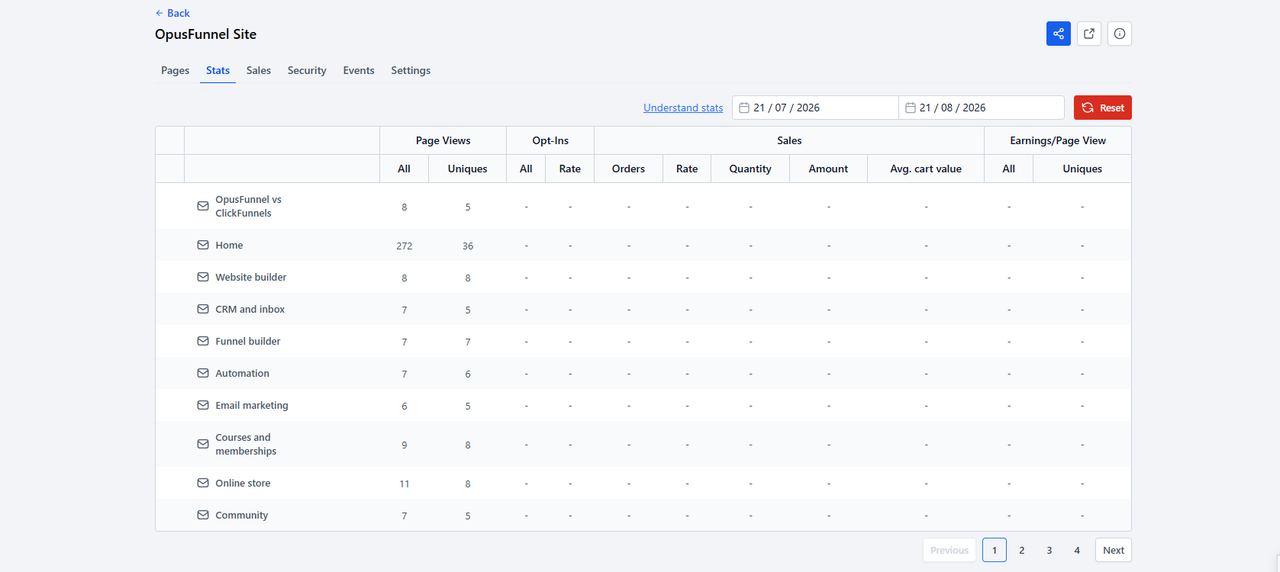Open the Sales tab
Screen dimensions: 1280x572
(x=259, y=70)
